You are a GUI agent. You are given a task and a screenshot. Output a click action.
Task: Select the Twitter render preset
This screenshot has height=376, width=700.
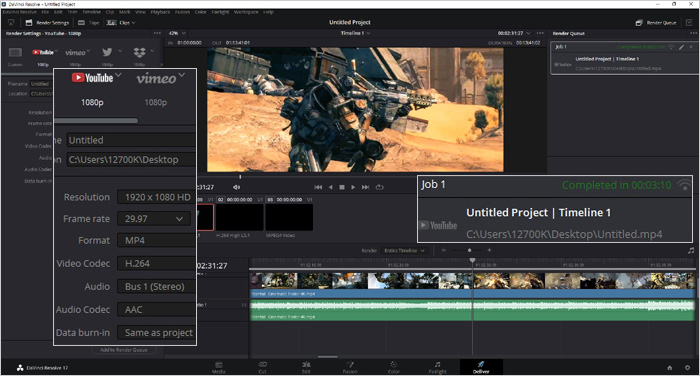pos(107,52)
